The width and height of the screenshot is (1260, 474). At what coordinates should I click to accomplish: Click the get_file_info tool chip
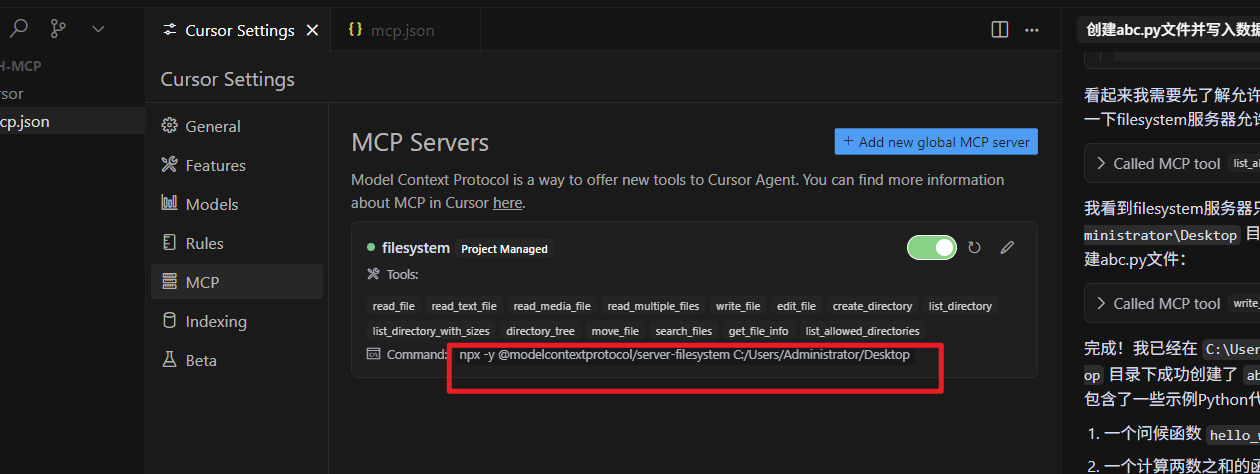click(x=758, y=331)
